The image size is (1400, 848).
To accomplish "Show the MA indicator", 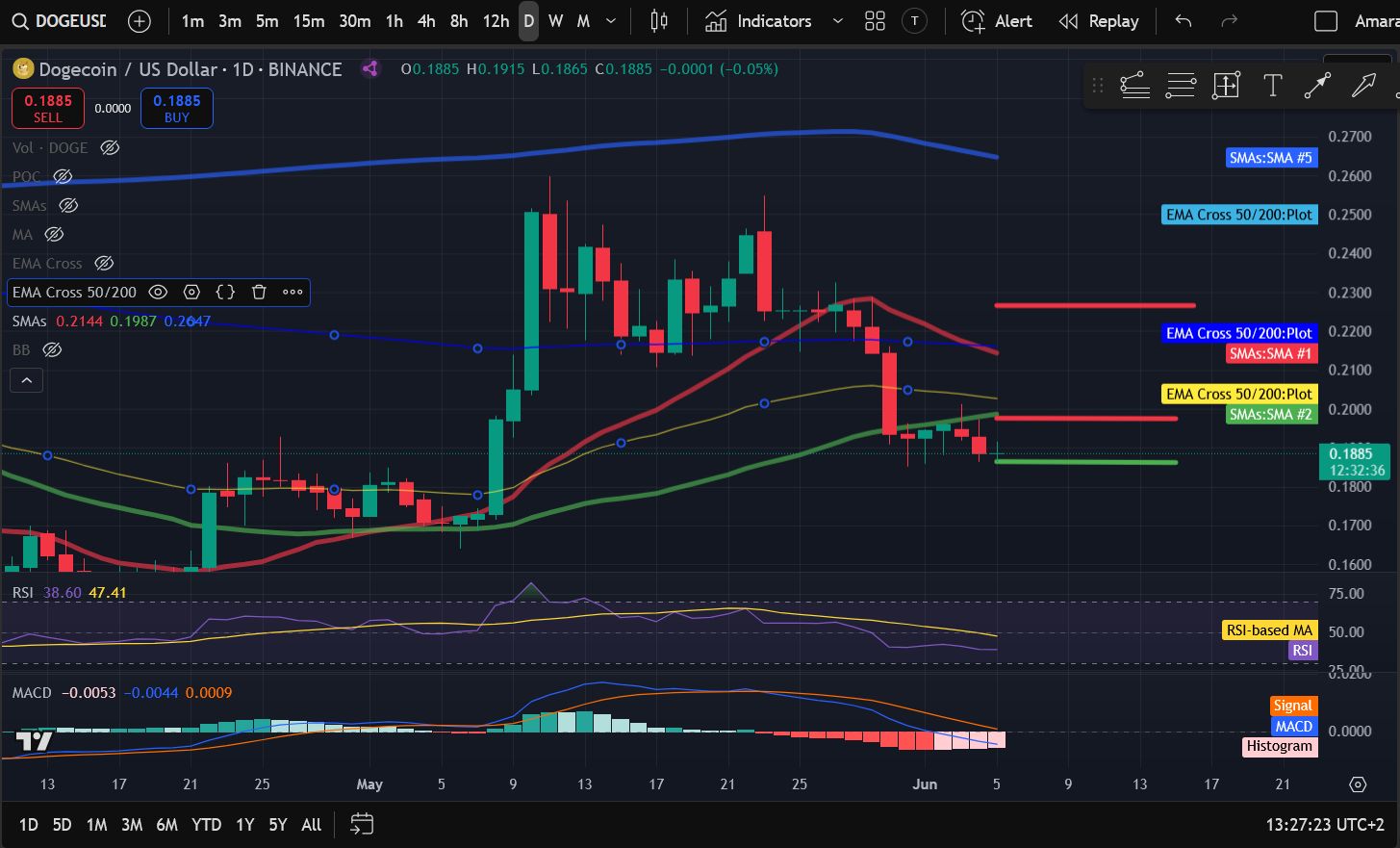I will click(x=54, y=234).
